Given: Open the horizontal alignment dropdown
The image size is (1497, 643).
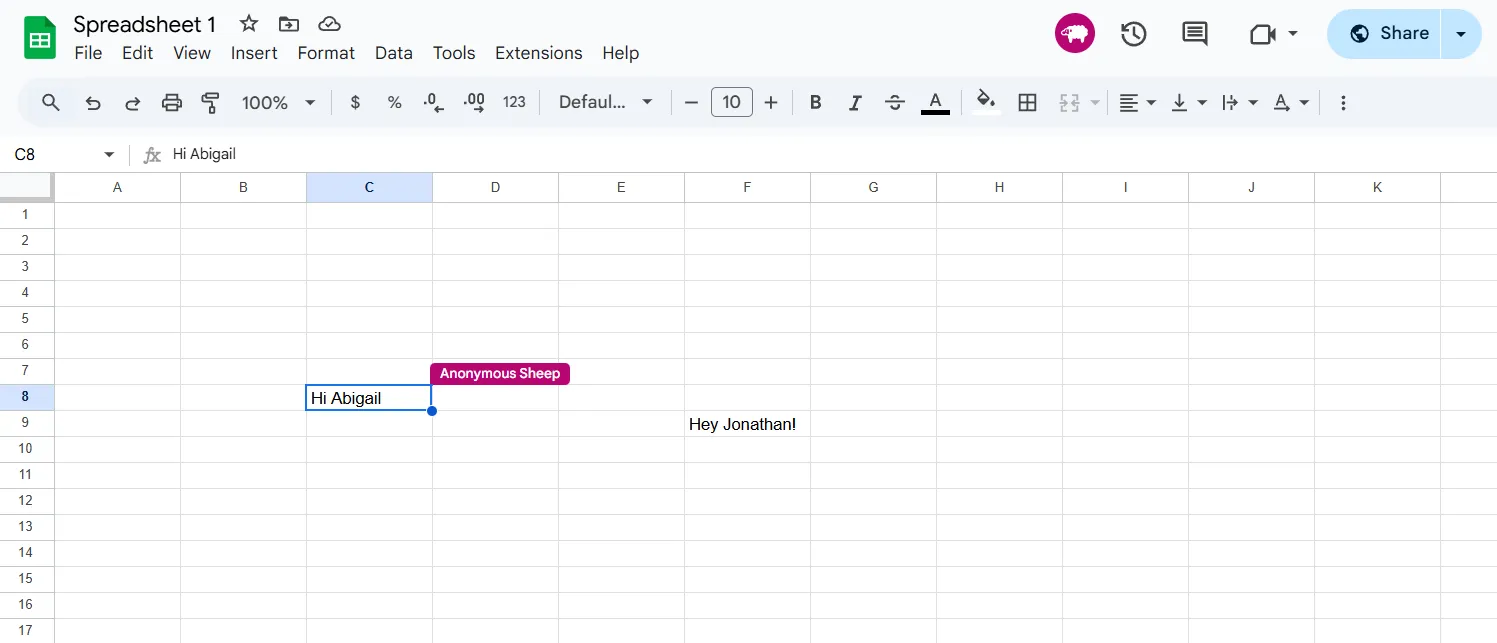Looking at the screenshot, I should [x=1136, y=102].
